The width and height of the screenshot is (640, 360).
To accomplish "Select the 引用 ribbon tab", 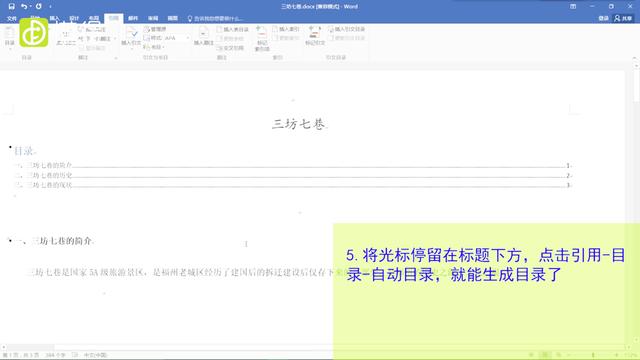I will (x=113, y=18).
